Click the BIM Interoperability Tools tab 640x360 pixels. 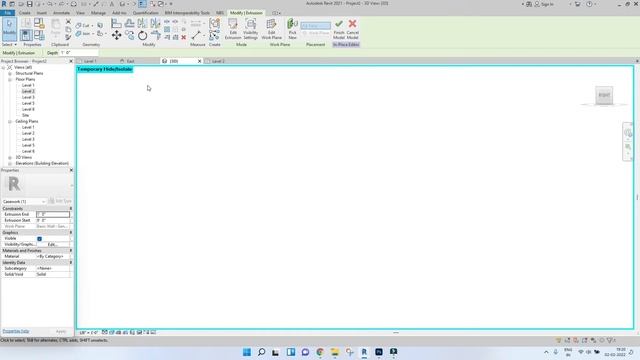[x=187, y=13]
